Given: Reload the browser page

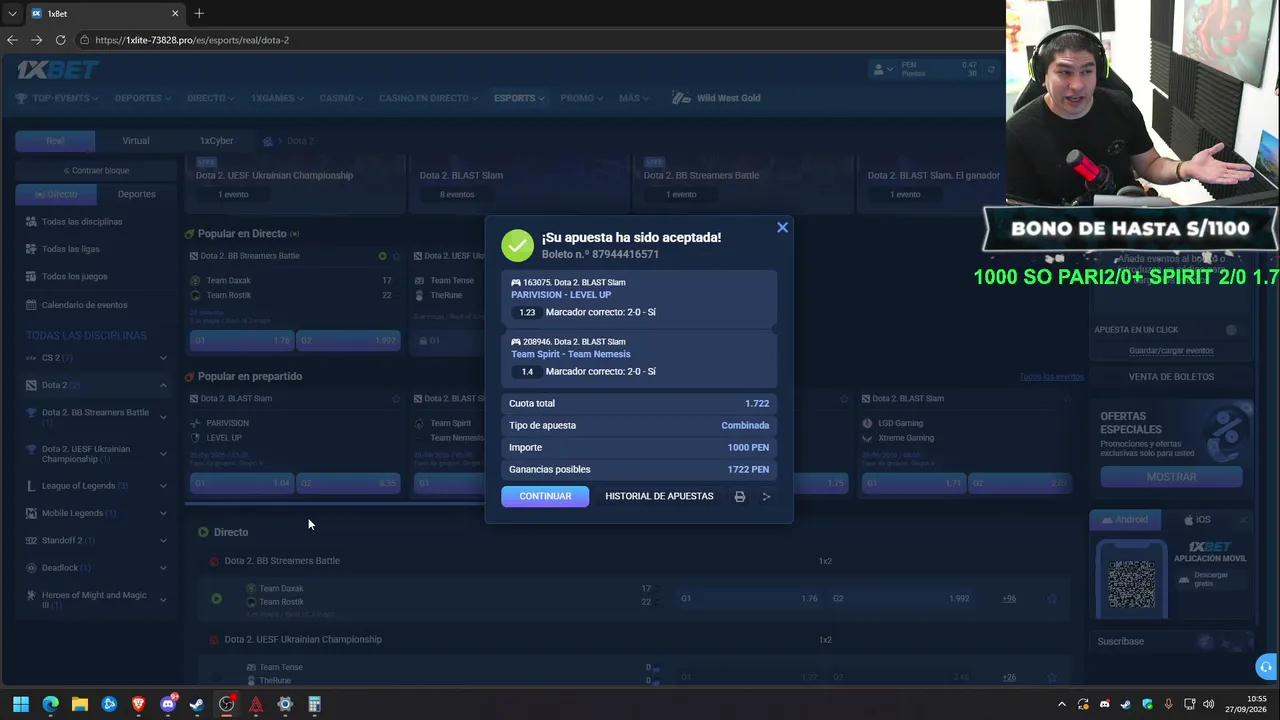Looking at the screenshot, I should [x=60, y=40].
